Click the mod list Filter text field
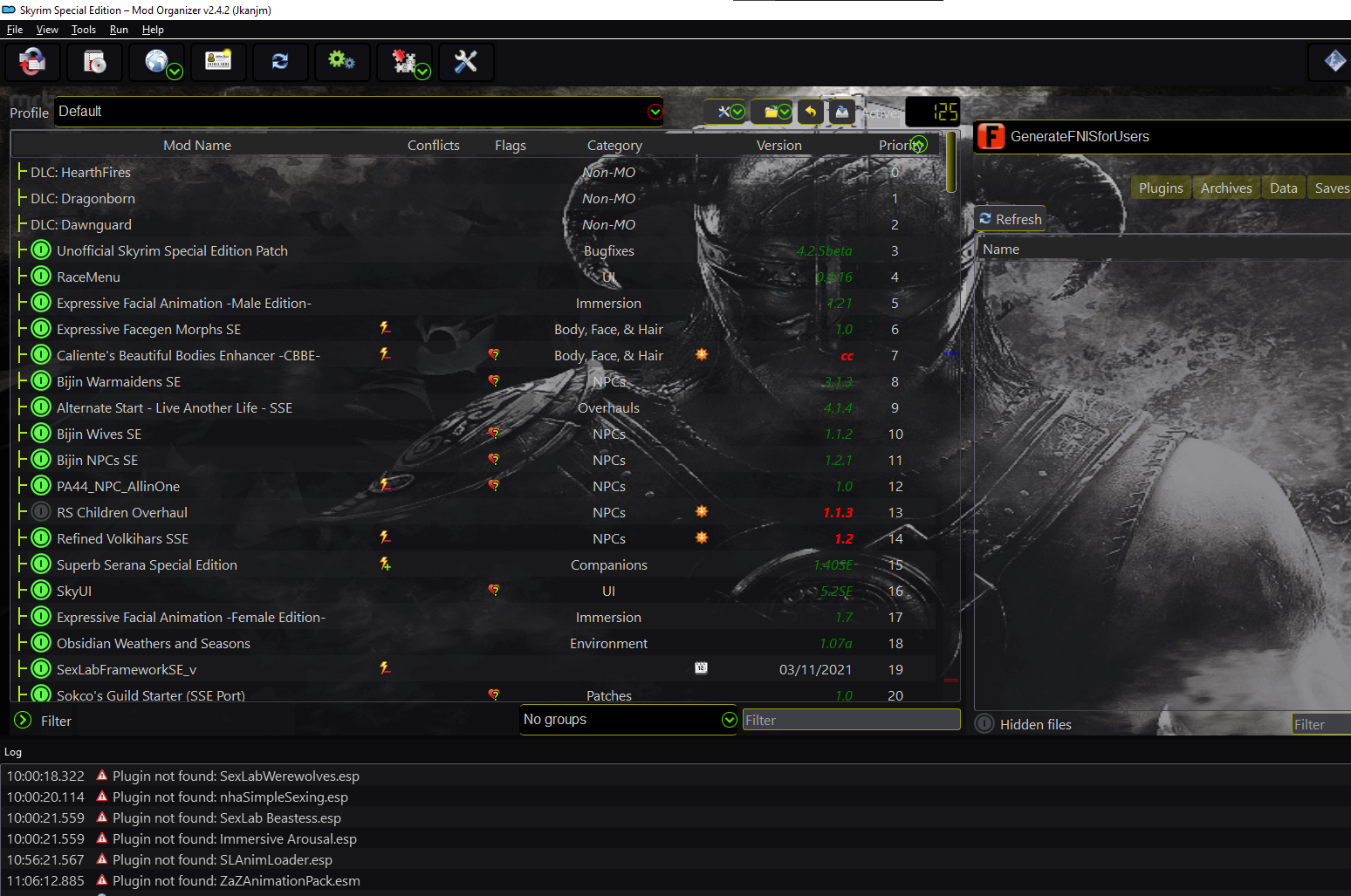The height and width of the screenshot is (896, 1351). tap(851, 720)
